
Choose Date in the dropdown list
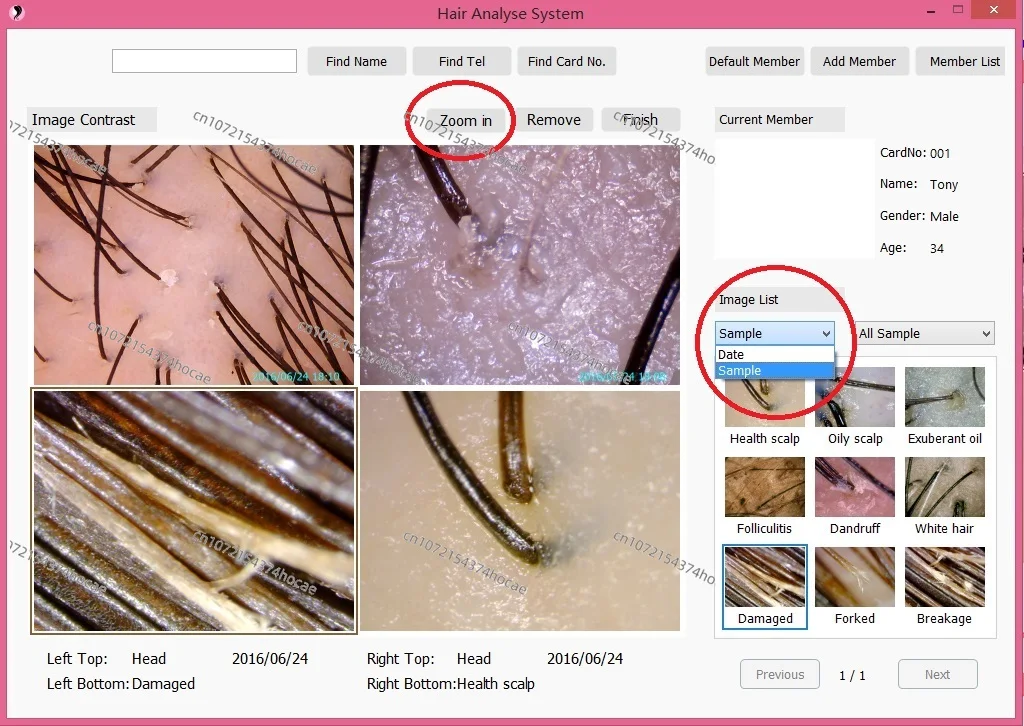tap(775, 355)
